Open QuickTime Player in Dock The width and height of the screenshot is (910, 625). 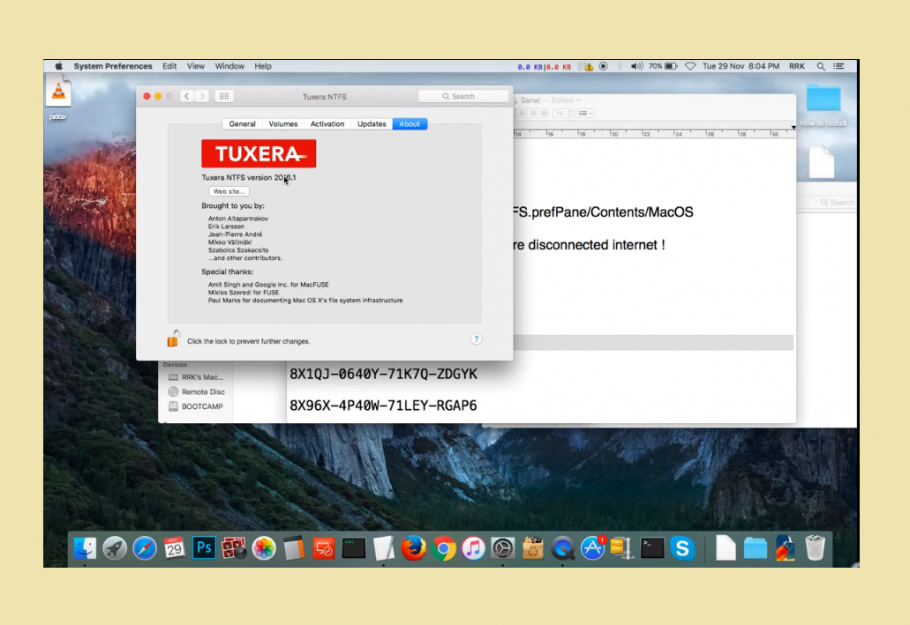[562, 548]
